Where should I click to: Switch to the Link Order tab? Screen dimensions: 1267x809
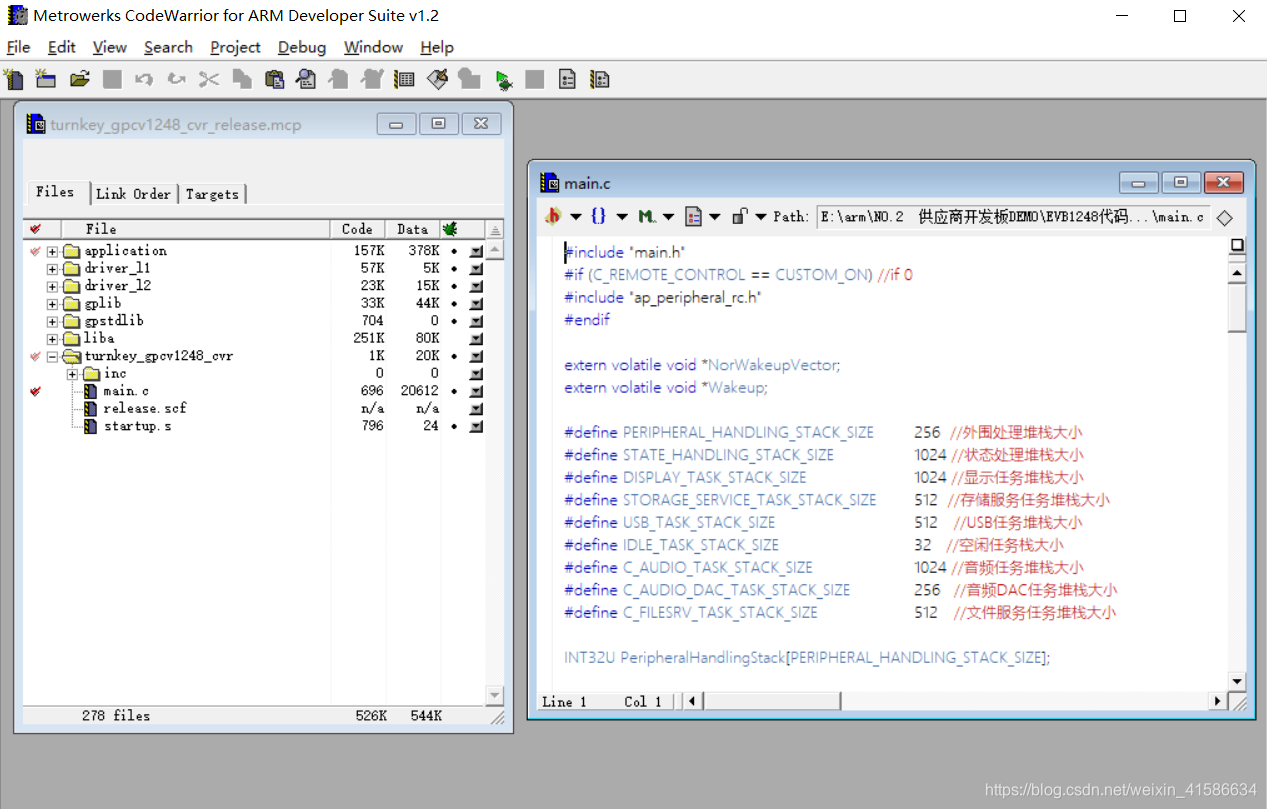(x=134, y=194)
